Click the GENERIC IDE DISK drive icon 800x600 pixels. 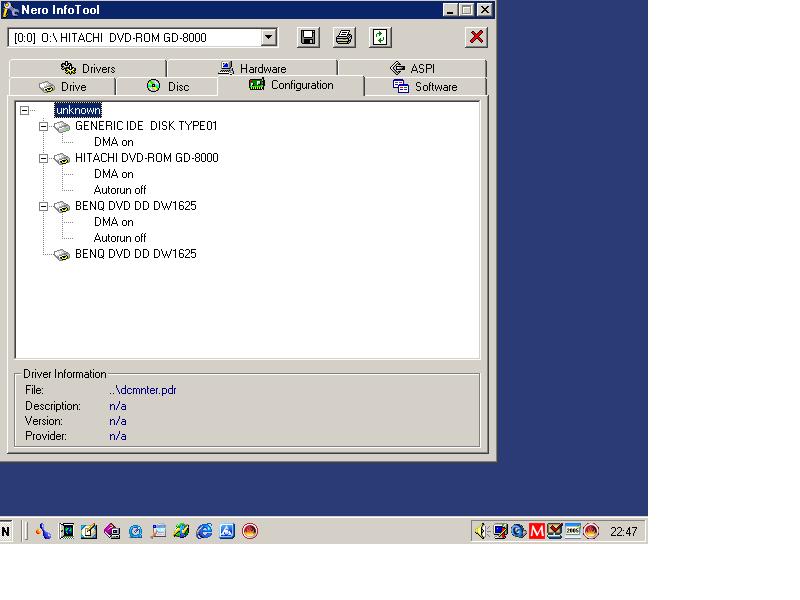[x=62, y=127]
